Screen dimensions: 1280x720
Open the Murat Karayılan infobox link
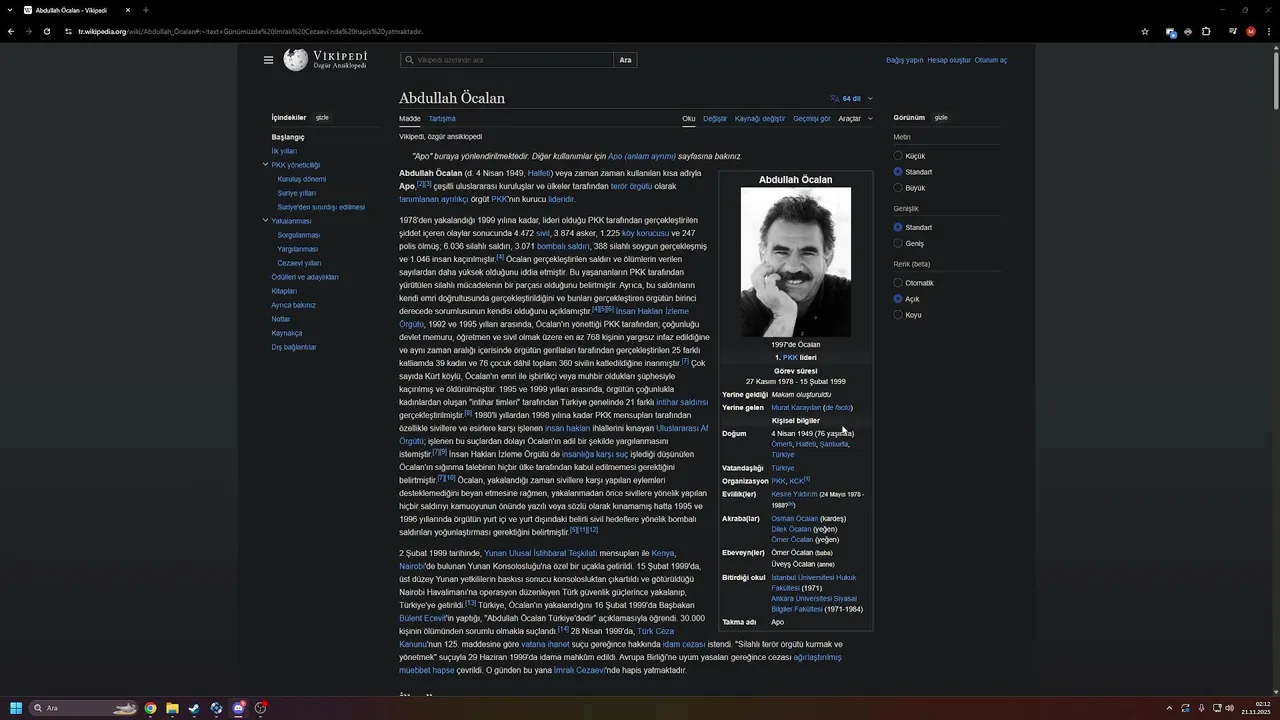[796, 407]
